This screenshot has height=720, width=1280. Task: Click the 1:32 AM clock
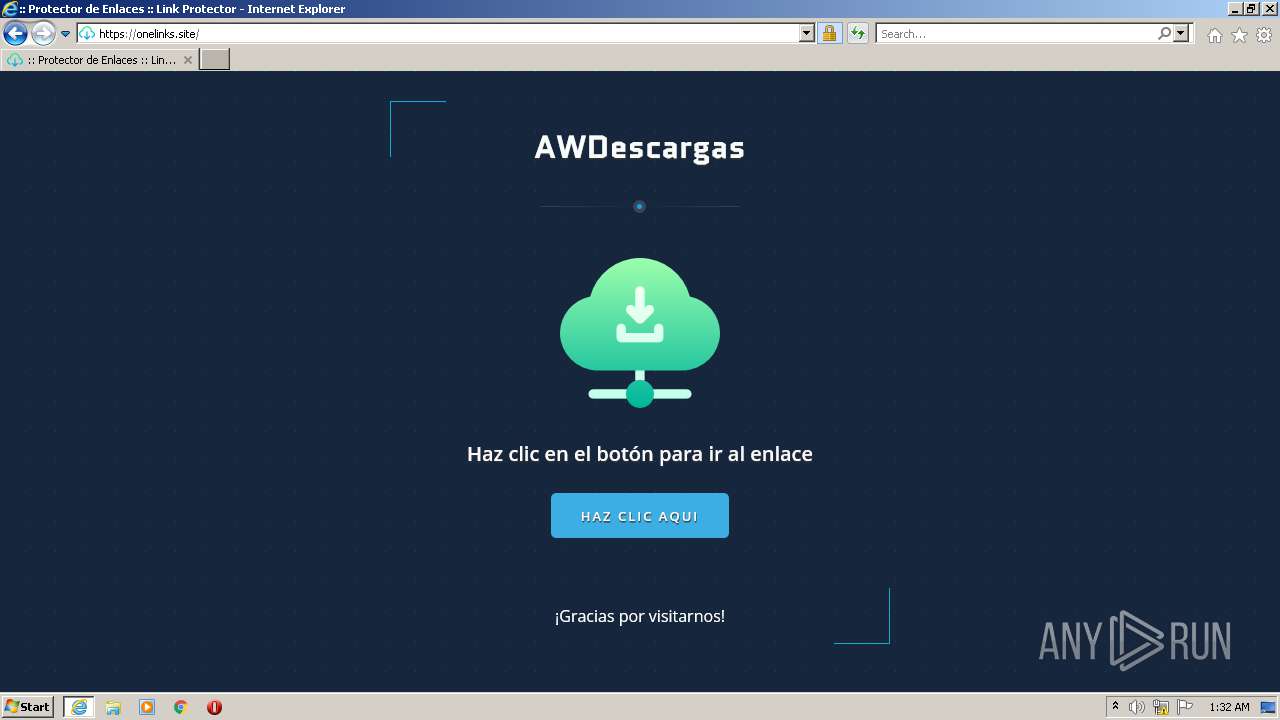(1229, 707)
